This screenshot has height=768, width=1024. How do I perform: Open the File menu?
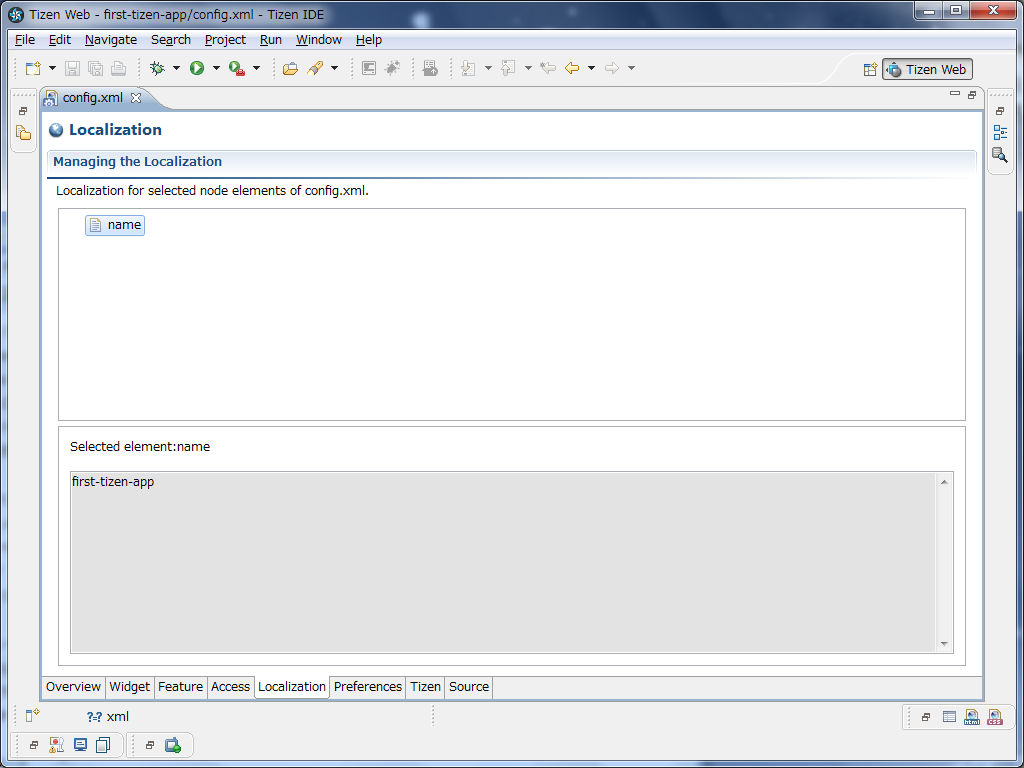point(25,40)
